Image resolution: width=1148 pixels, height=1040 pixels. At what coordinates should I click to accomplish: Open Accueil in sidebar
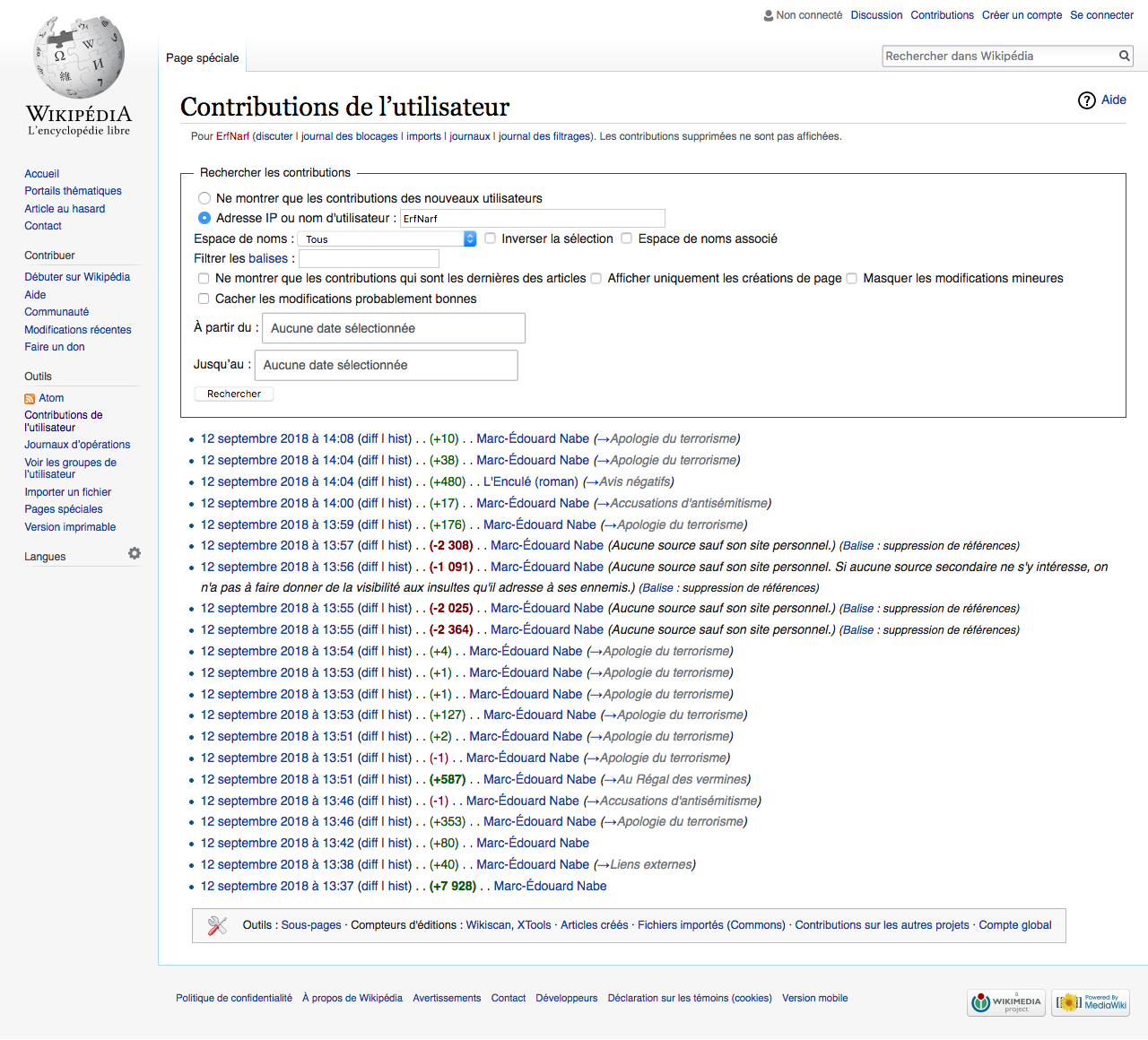(x=42, y=174)
